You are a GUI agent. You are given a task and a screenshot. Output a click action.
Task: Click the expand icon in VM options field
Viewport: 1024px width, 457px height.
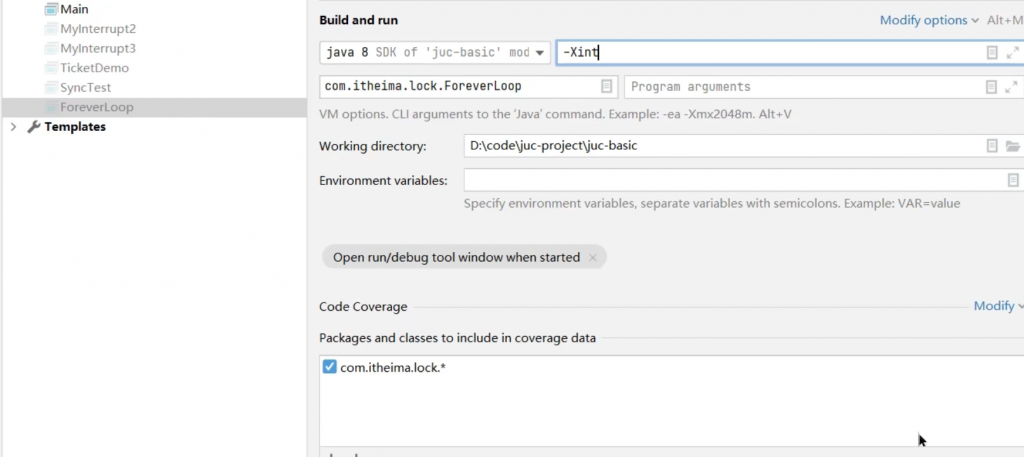1012,53
